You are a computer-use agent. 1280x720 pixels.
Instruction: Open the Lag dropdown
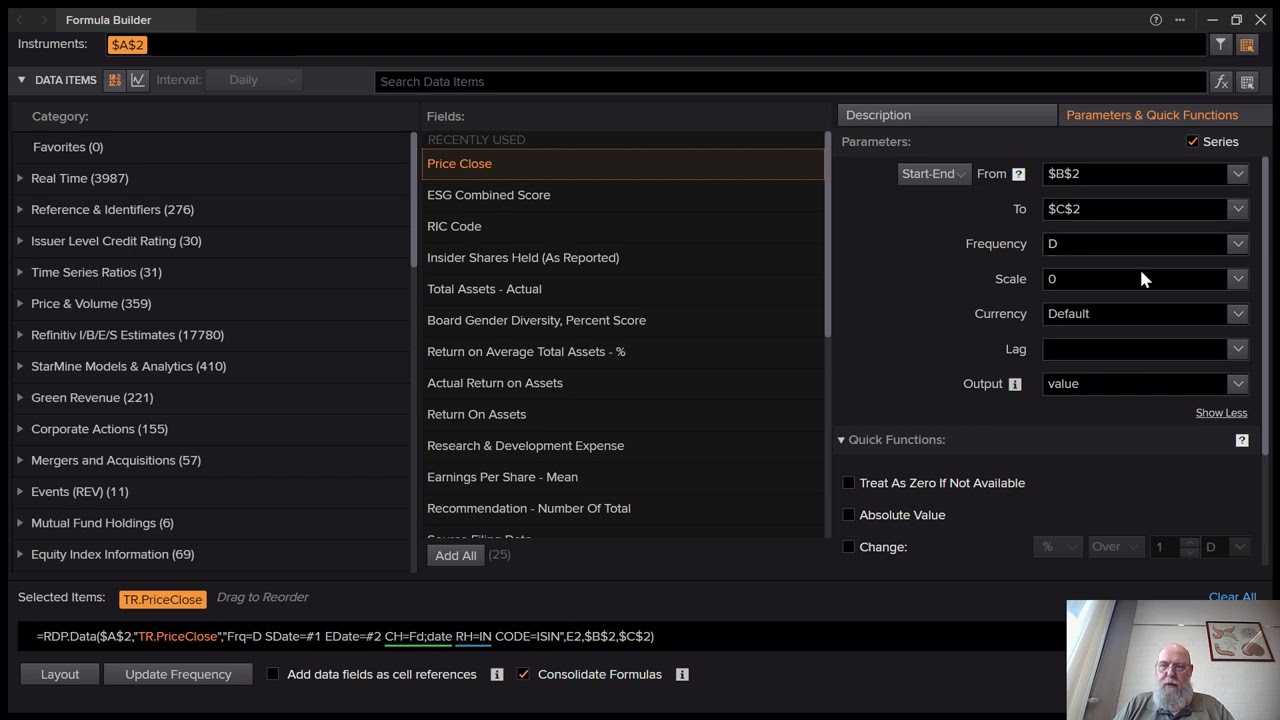tap(1238, 349)
